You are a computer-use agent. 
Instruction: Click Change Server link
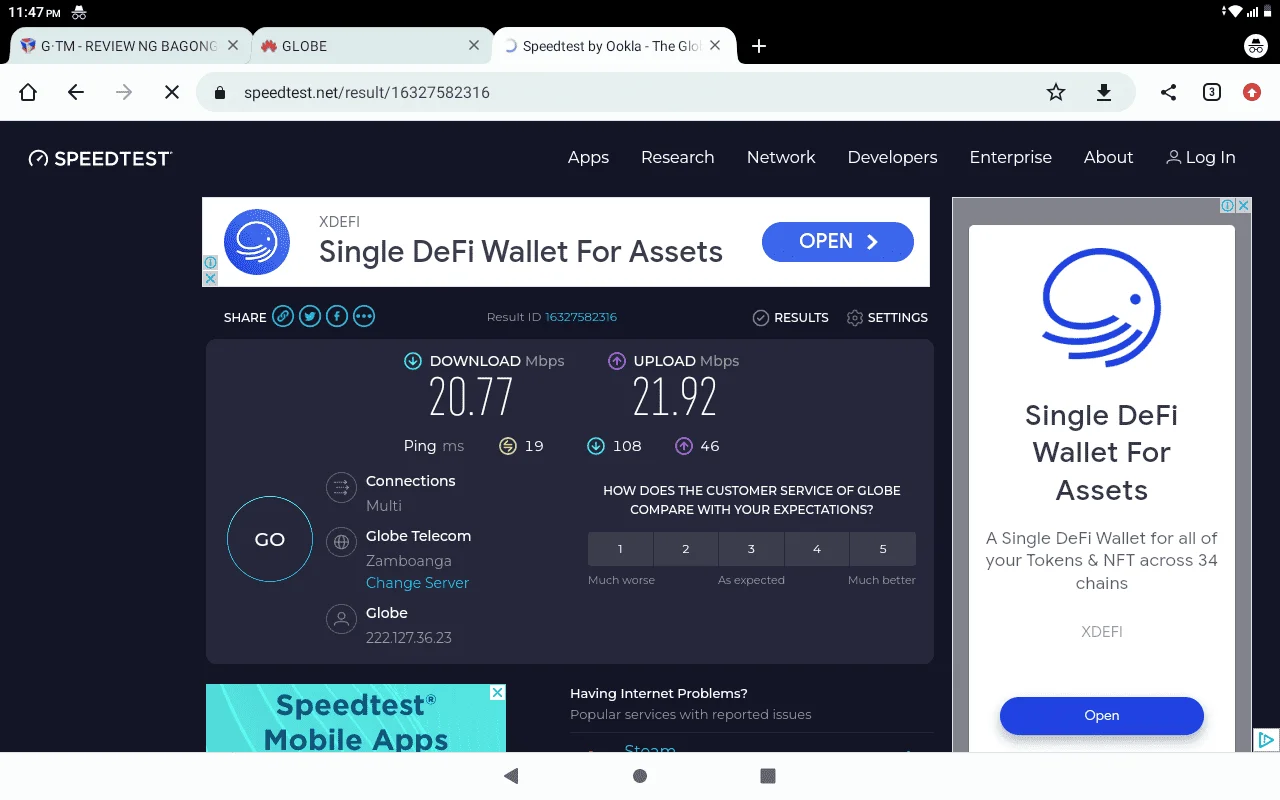click(x=417, y=583)
